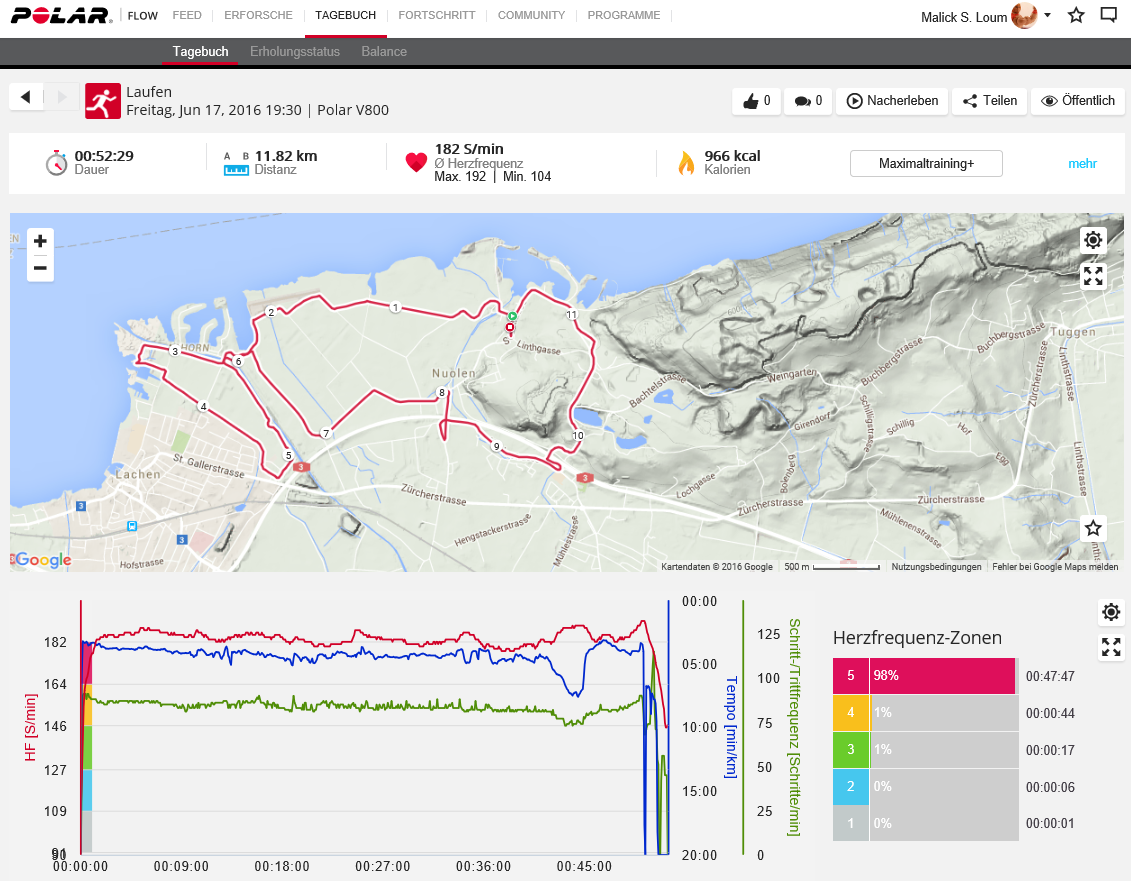Switch to the Erholungsstatus tab

(295, 51)
